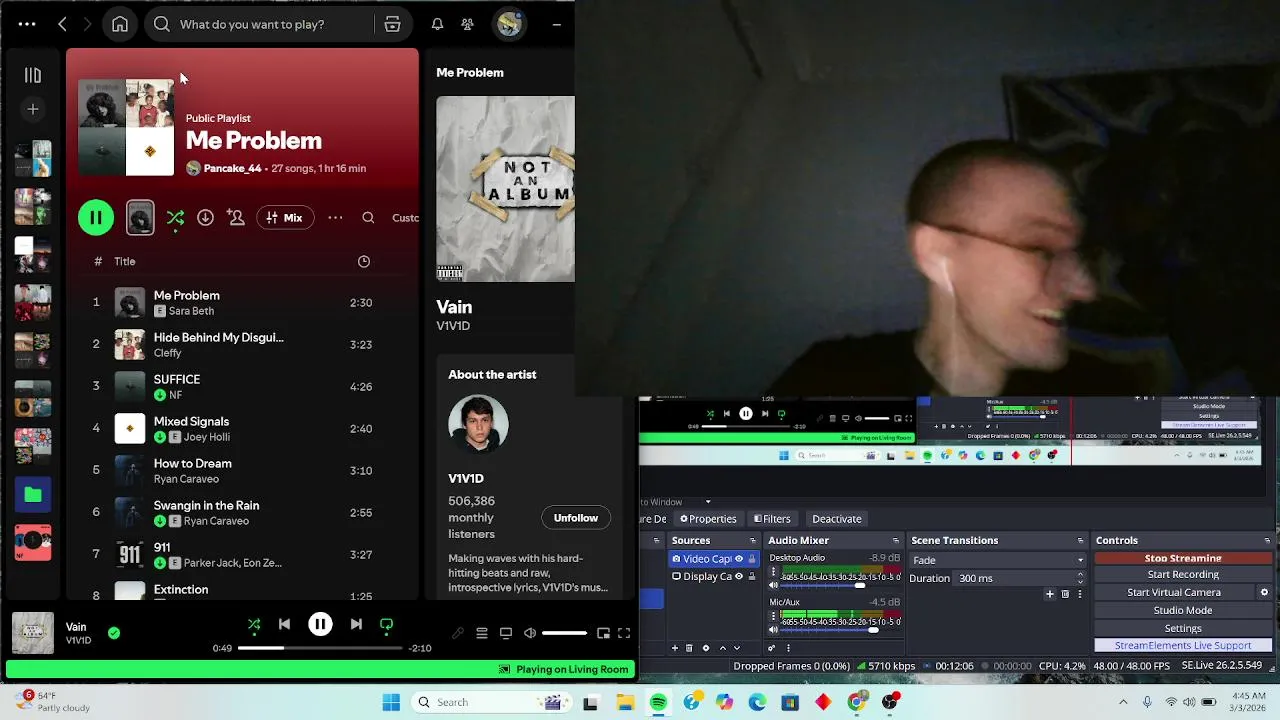The width and height of the screenshot is (1280, 720).
Task: Lock the Display Capture source in OBS
Action: (752, 576)
